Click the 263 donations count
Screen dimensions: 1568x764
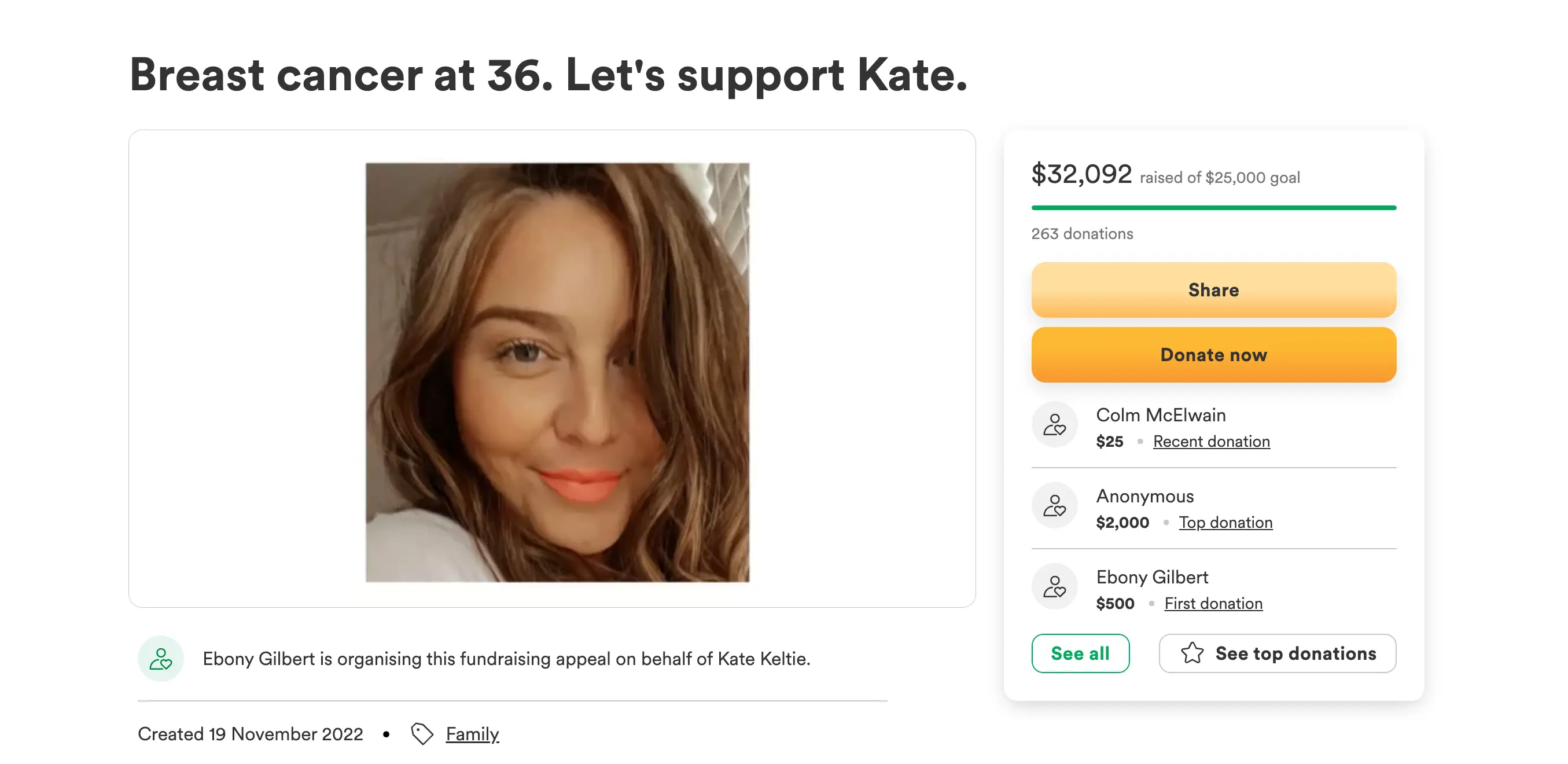(x=1081, y=234)
